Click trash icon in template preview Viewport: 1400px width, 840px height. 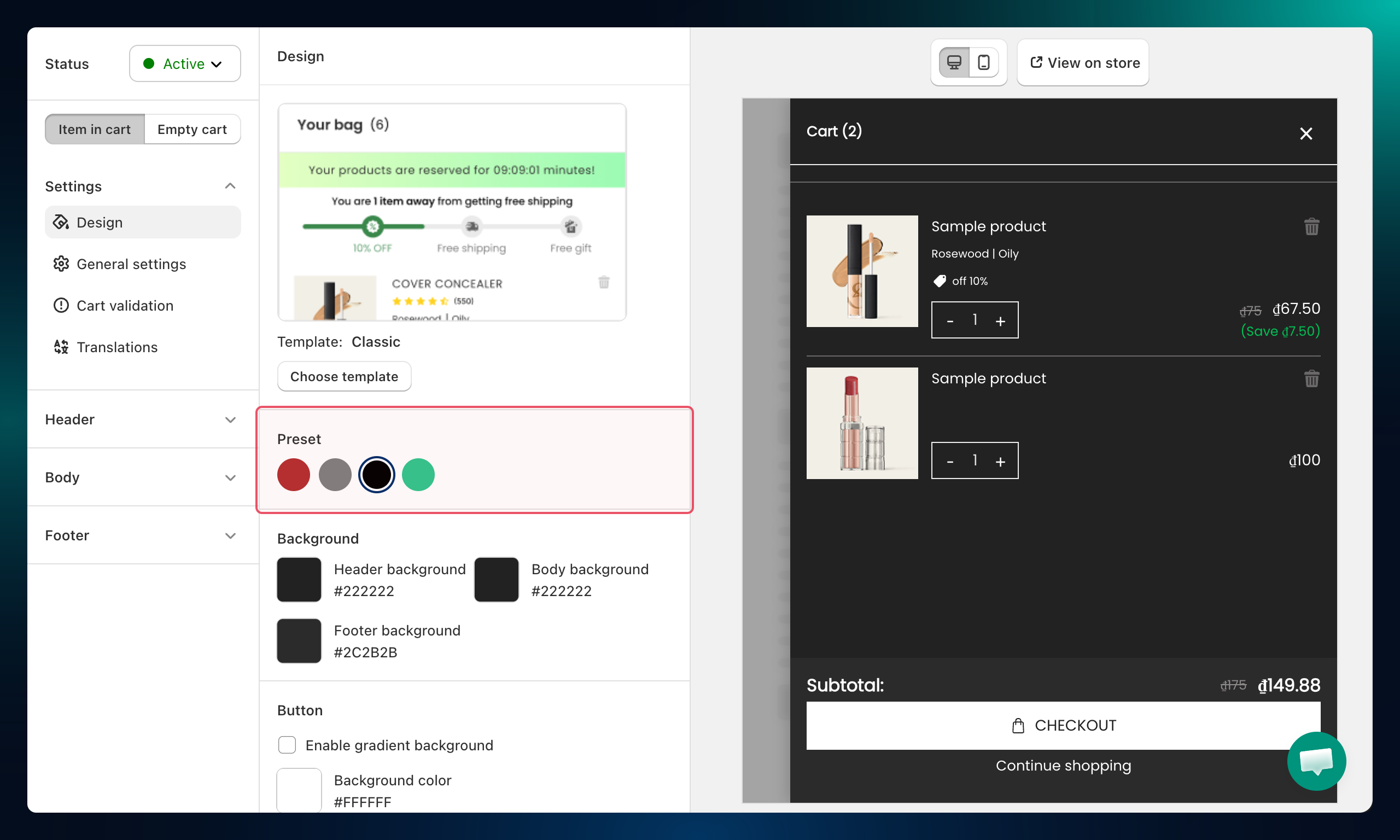(x=604, y=282)
